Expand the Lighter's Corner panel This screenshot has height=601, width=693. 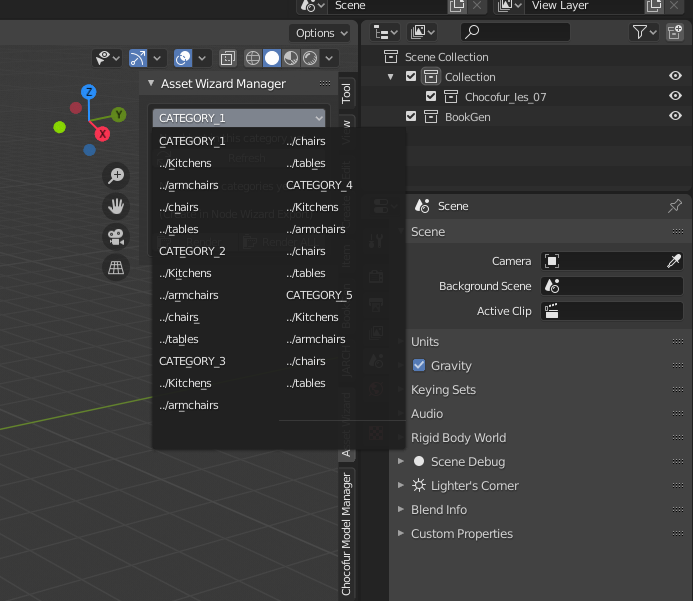click(x=401, y=485)
